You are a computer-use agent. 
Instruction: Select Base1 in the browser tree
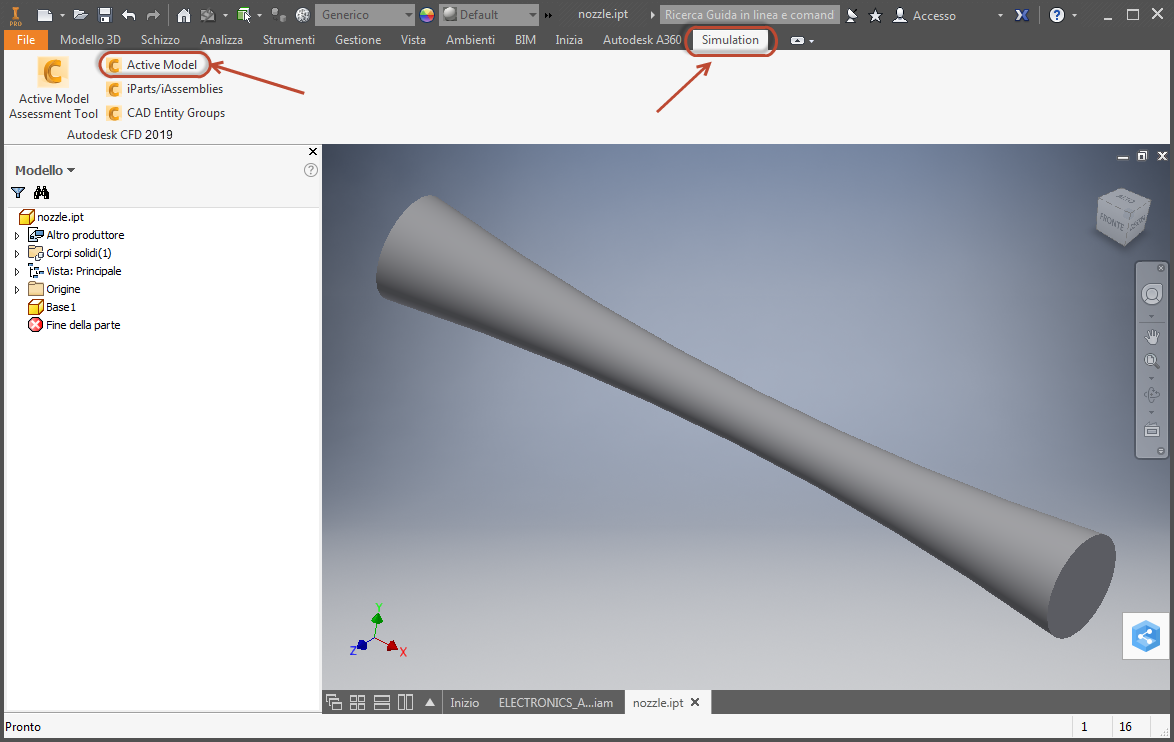click(x=52, y=307)
